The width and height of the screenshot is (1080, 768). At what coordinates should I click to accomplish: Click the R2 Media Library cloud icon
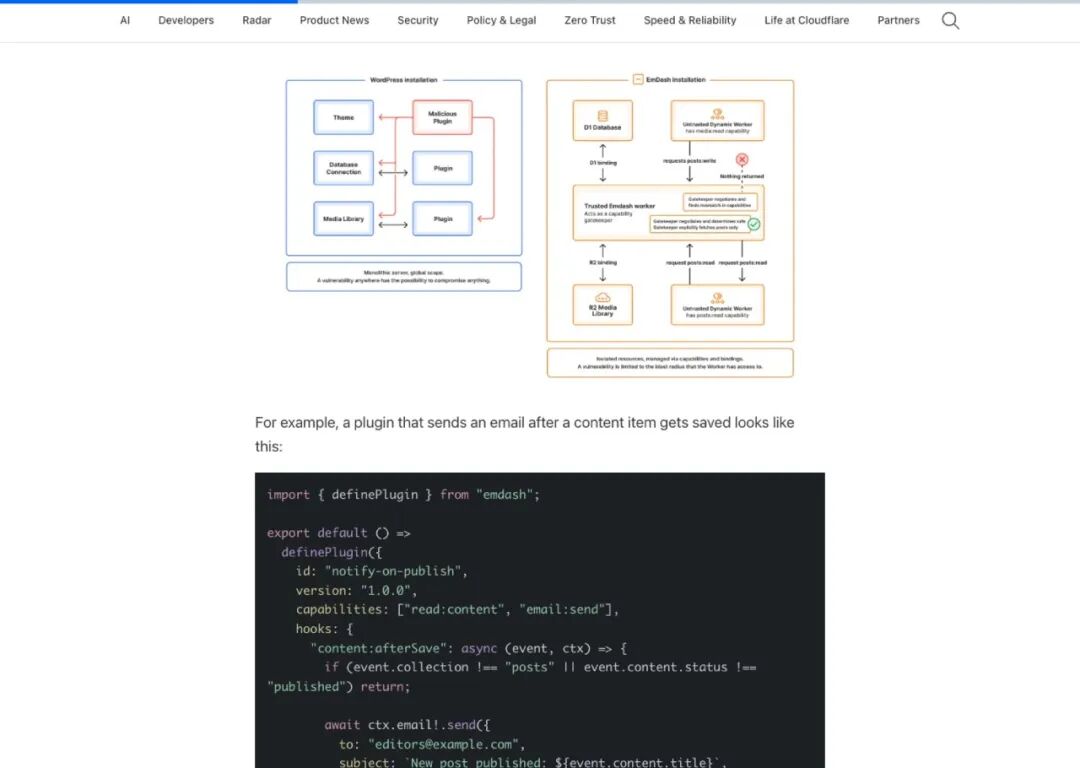(602, 298)
